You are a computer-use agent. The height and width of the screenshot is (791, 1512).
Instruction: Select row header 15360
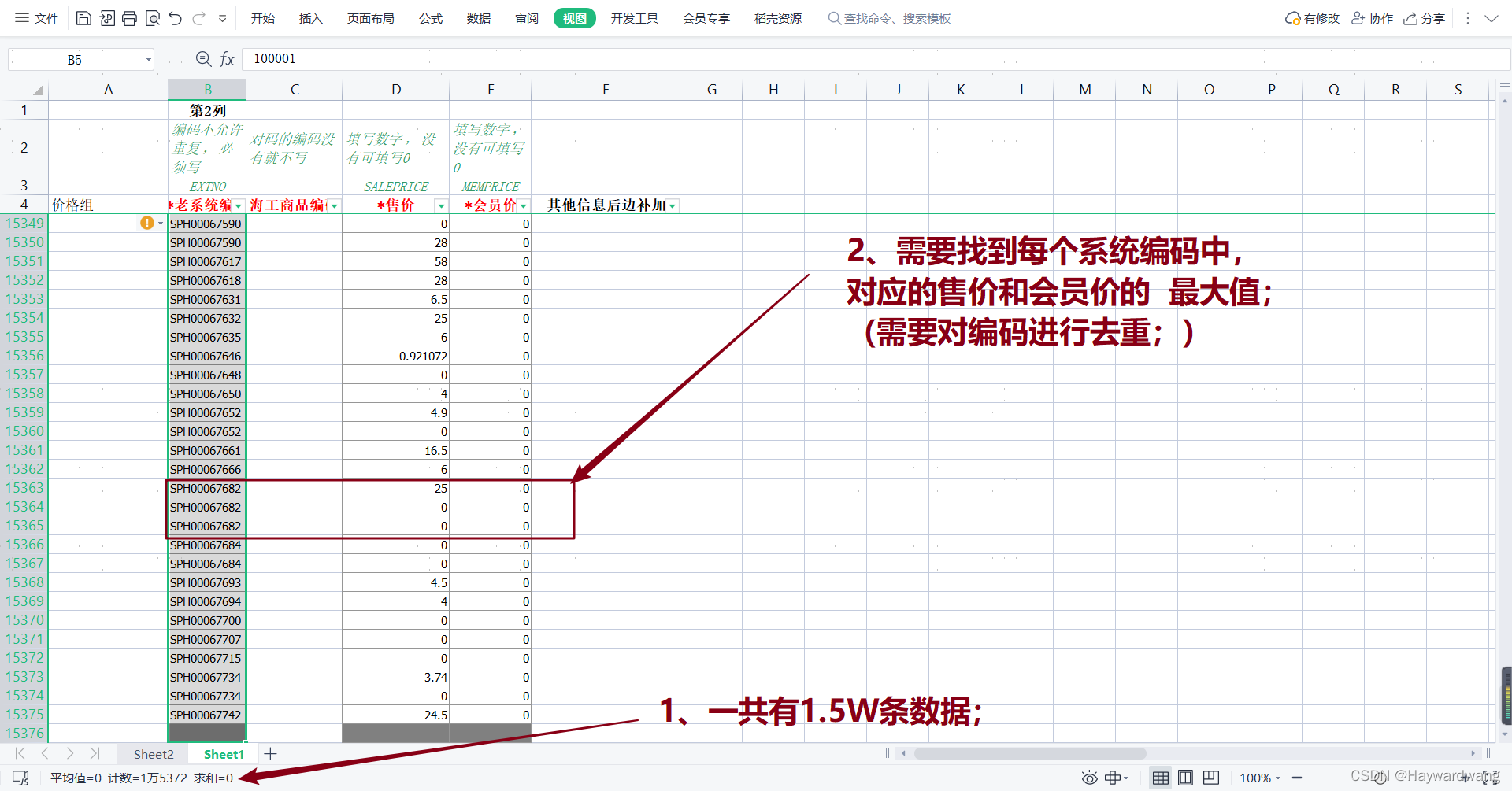pyautogui.click(x=24, y=431)
